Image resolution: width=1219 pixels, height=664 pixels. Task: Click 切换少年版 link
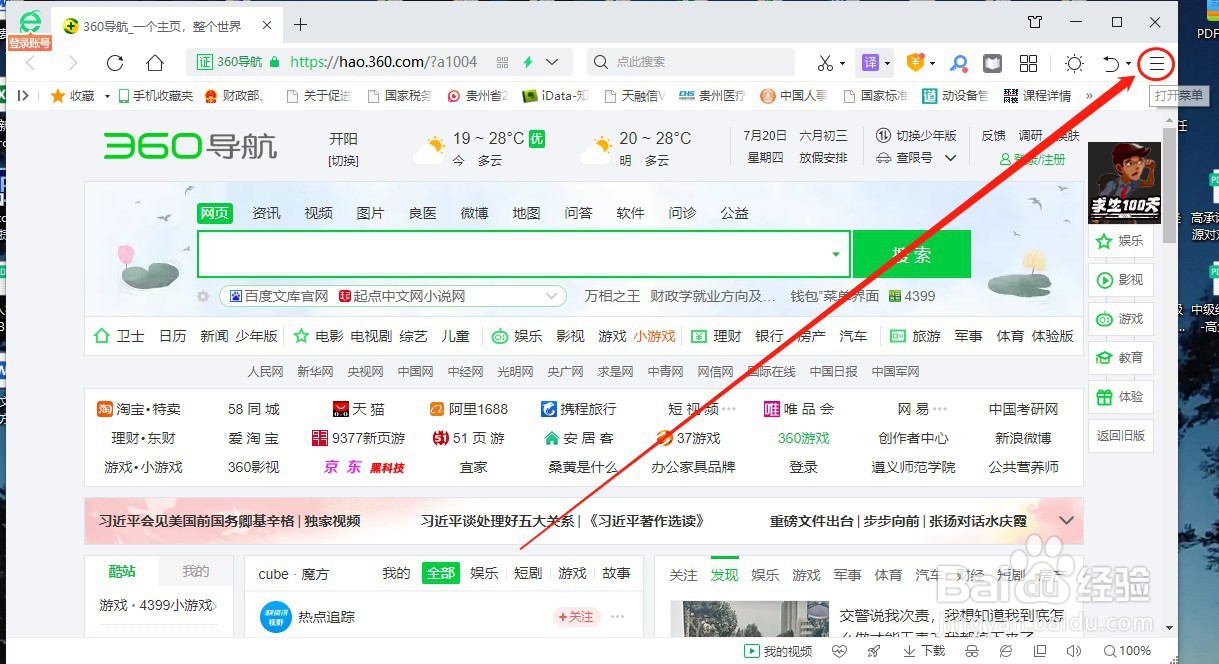point(916,135)
